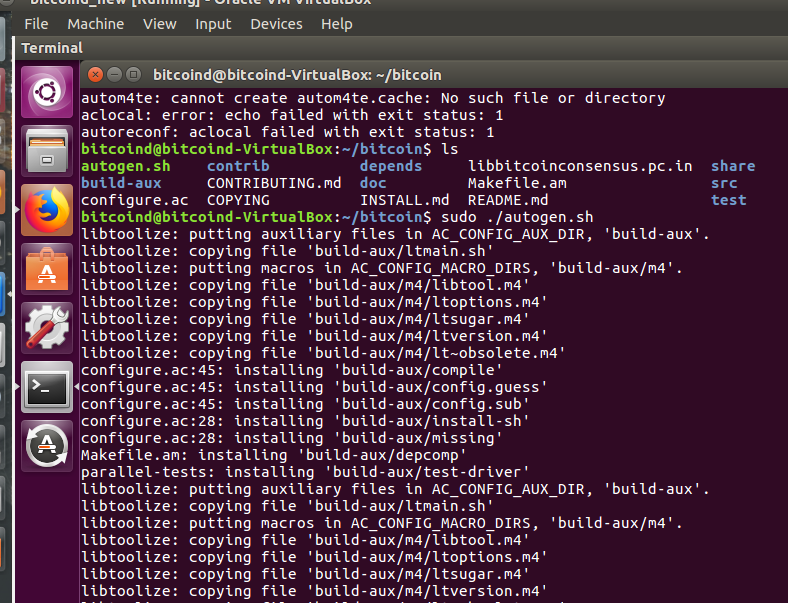Open the VirtualBox Devices menu

coord(276,24)
